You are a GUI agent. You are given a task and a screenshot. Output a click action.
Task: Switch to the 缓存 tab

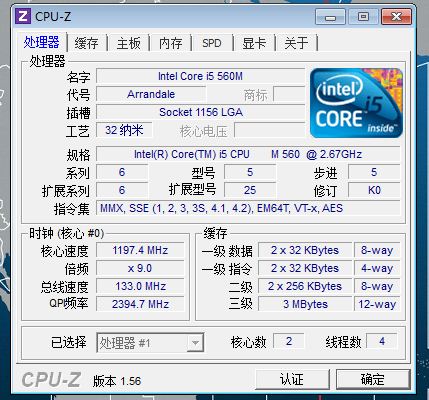(86, 43)
